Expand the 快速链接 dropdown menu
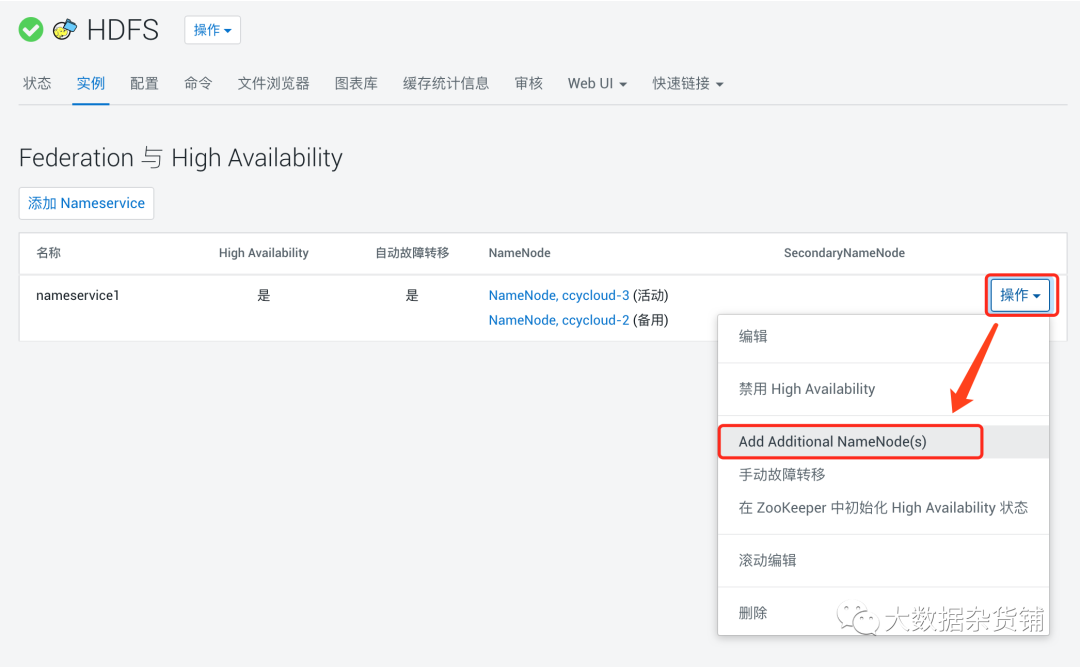The image size is (1080, 667). click(x=687, y=83)
